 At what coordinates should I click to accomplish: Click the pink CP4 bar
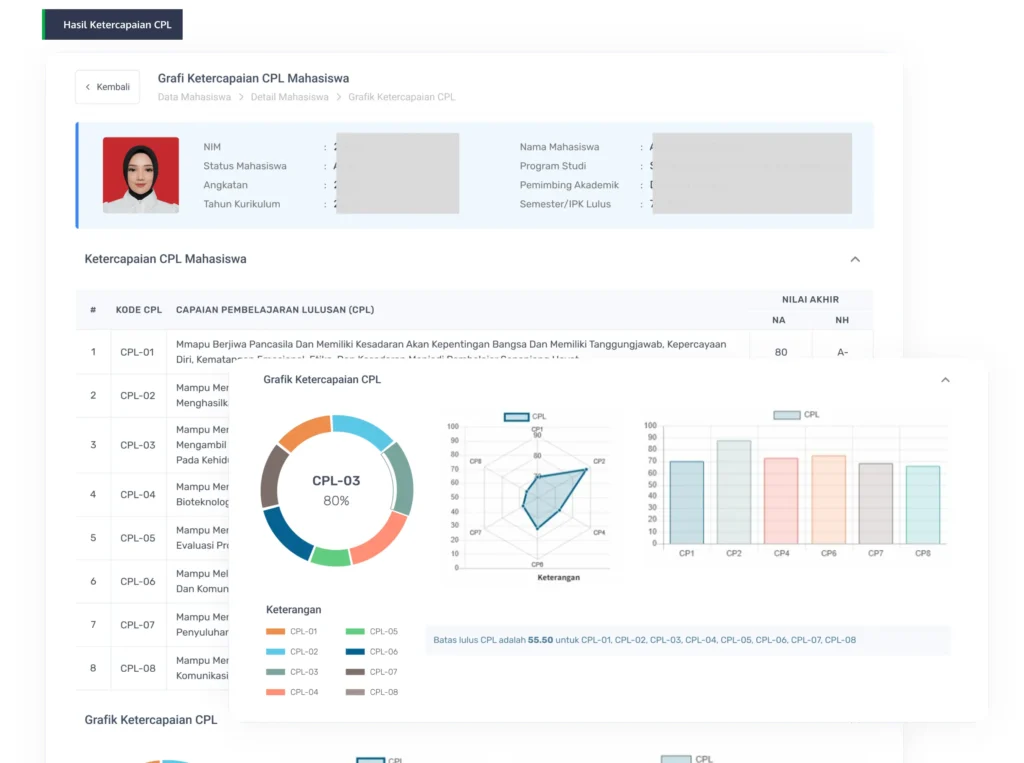point(781,501)
